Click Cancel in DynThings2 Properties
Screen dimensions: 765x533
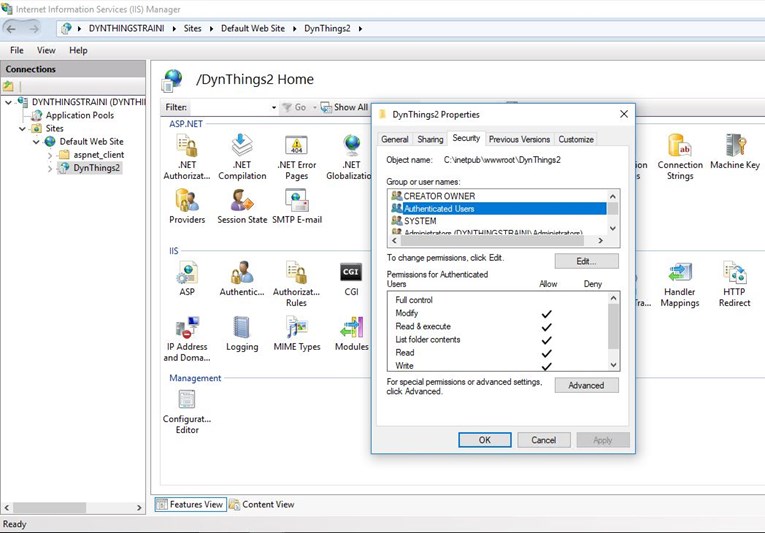[544, 440]
